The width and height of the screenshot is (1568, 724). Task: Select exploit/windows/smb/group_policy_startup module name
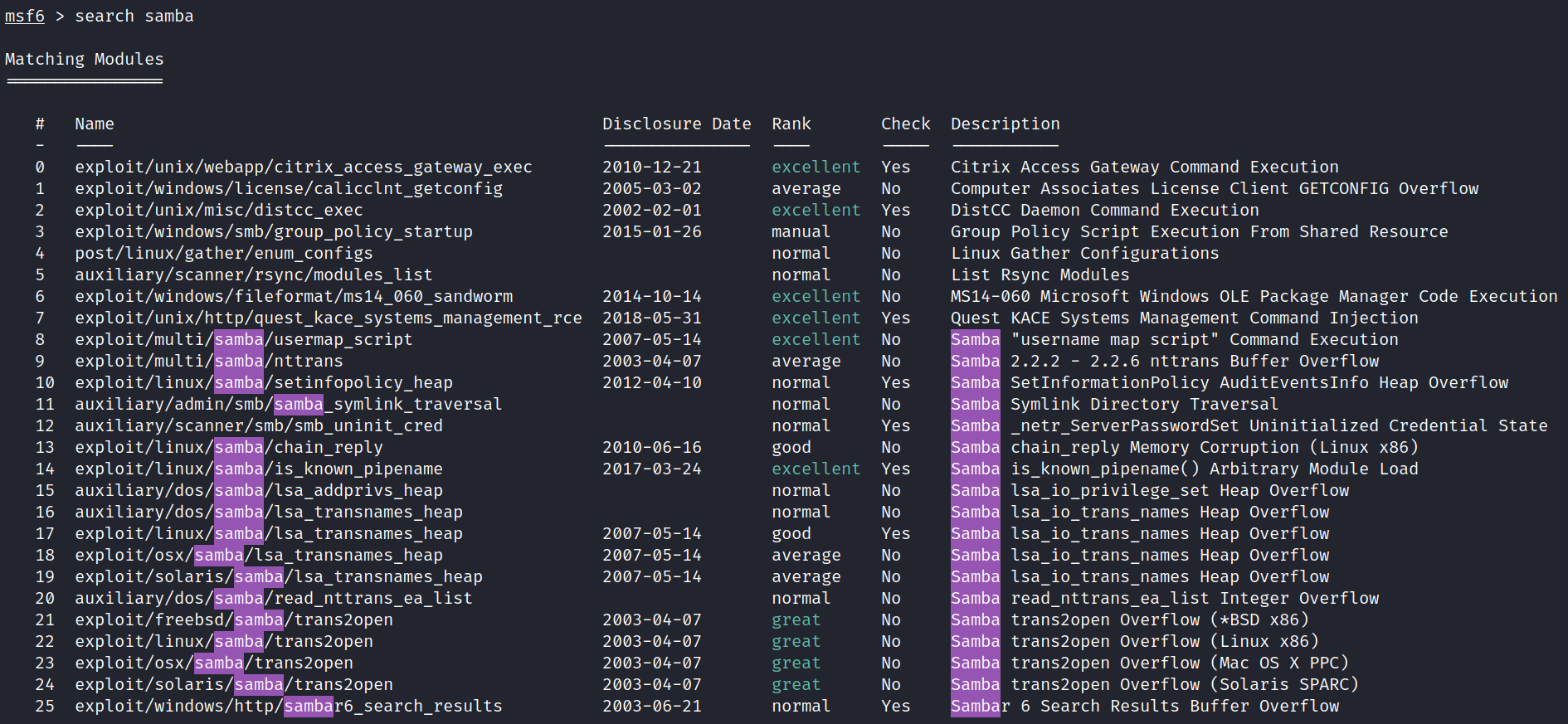click(274, 231)
